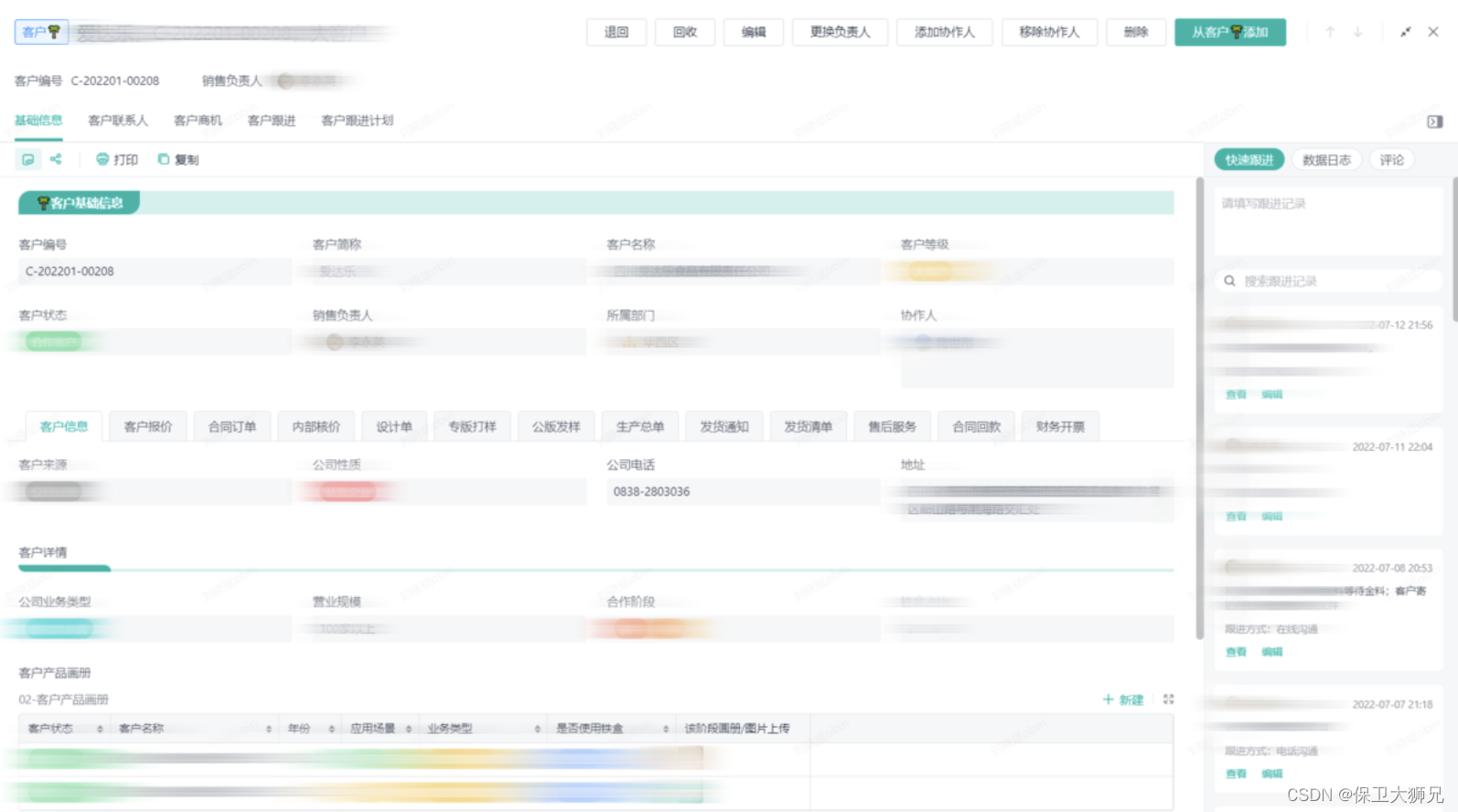The height and width of the screenshot is (812, 1458).
Task: Click the green 从客户添加 button
Action: tap(1230, 32)
